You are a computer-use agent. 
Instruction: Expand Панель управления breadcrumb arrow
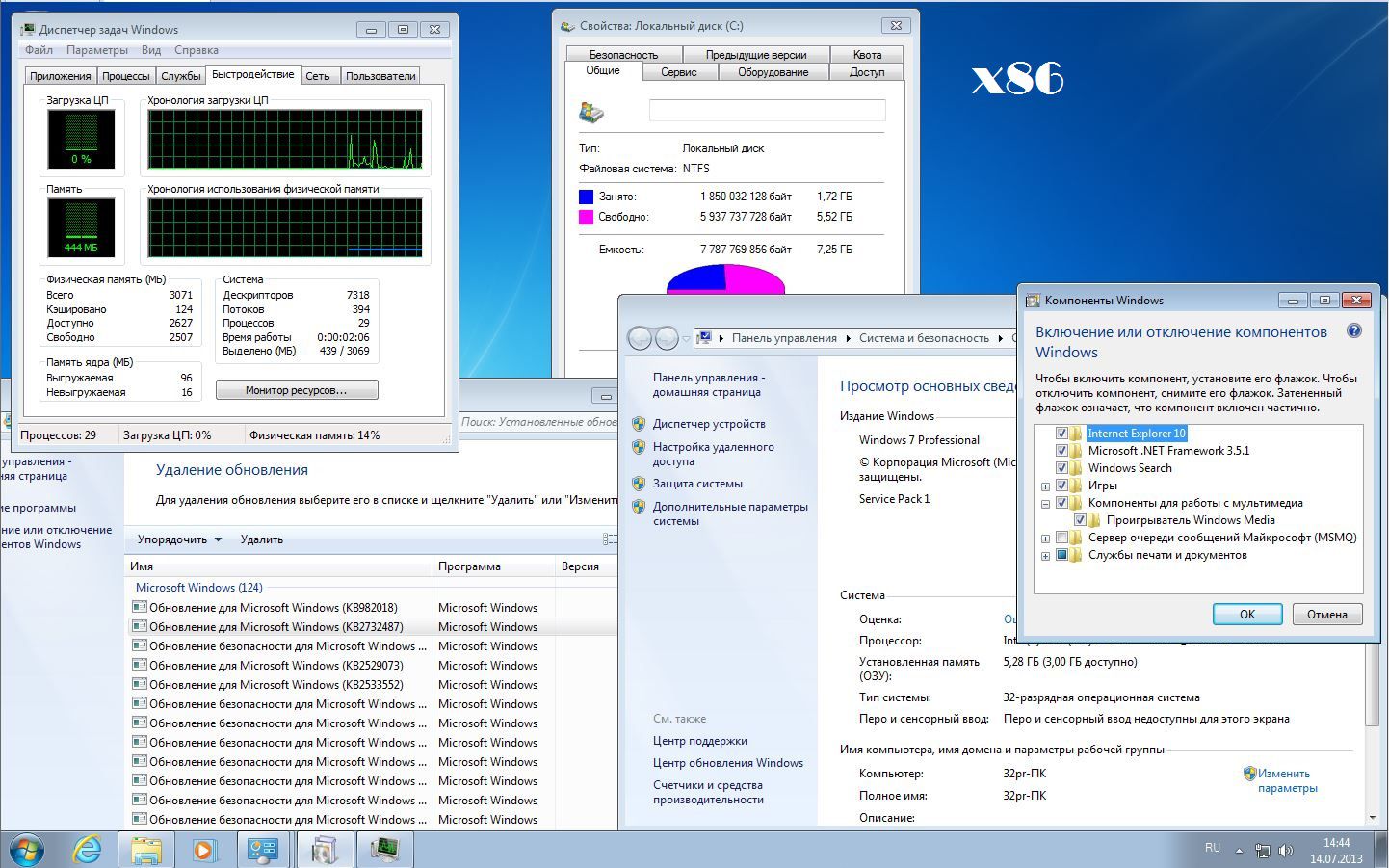click(849, 338)
